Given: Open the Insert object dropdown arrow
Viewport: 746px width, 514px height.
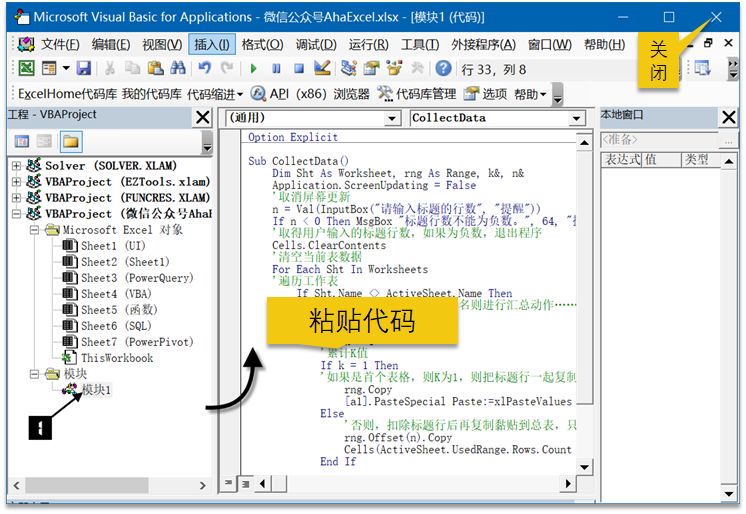Looking at the screenshot, I should (x=66, y=69).
